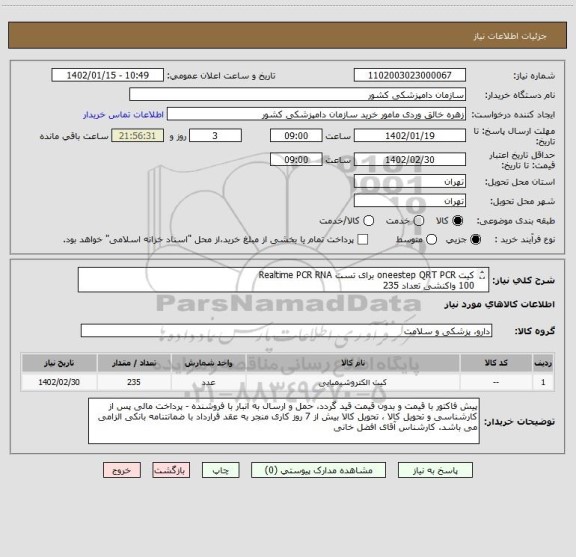Click the delivery province field تهران

[410, 182]
